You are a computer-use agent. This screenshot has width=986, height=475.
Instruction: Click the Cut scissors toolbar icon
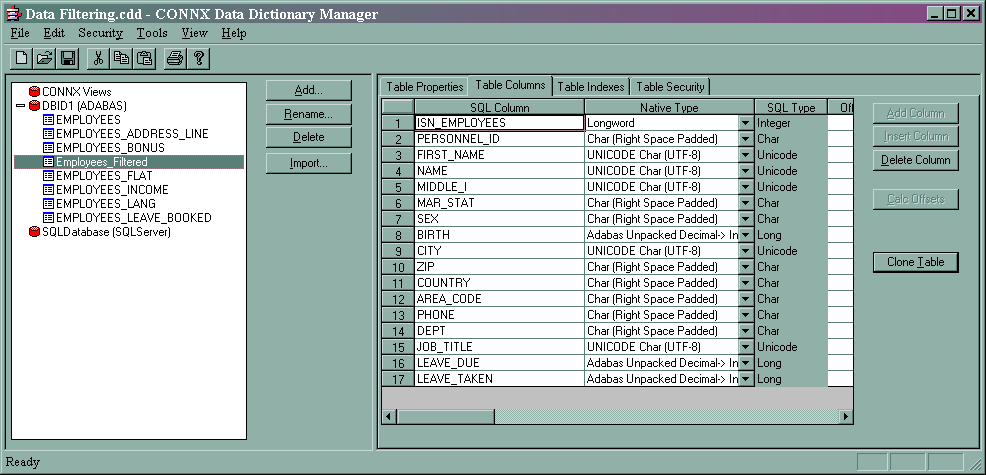[x=98, y=59]
